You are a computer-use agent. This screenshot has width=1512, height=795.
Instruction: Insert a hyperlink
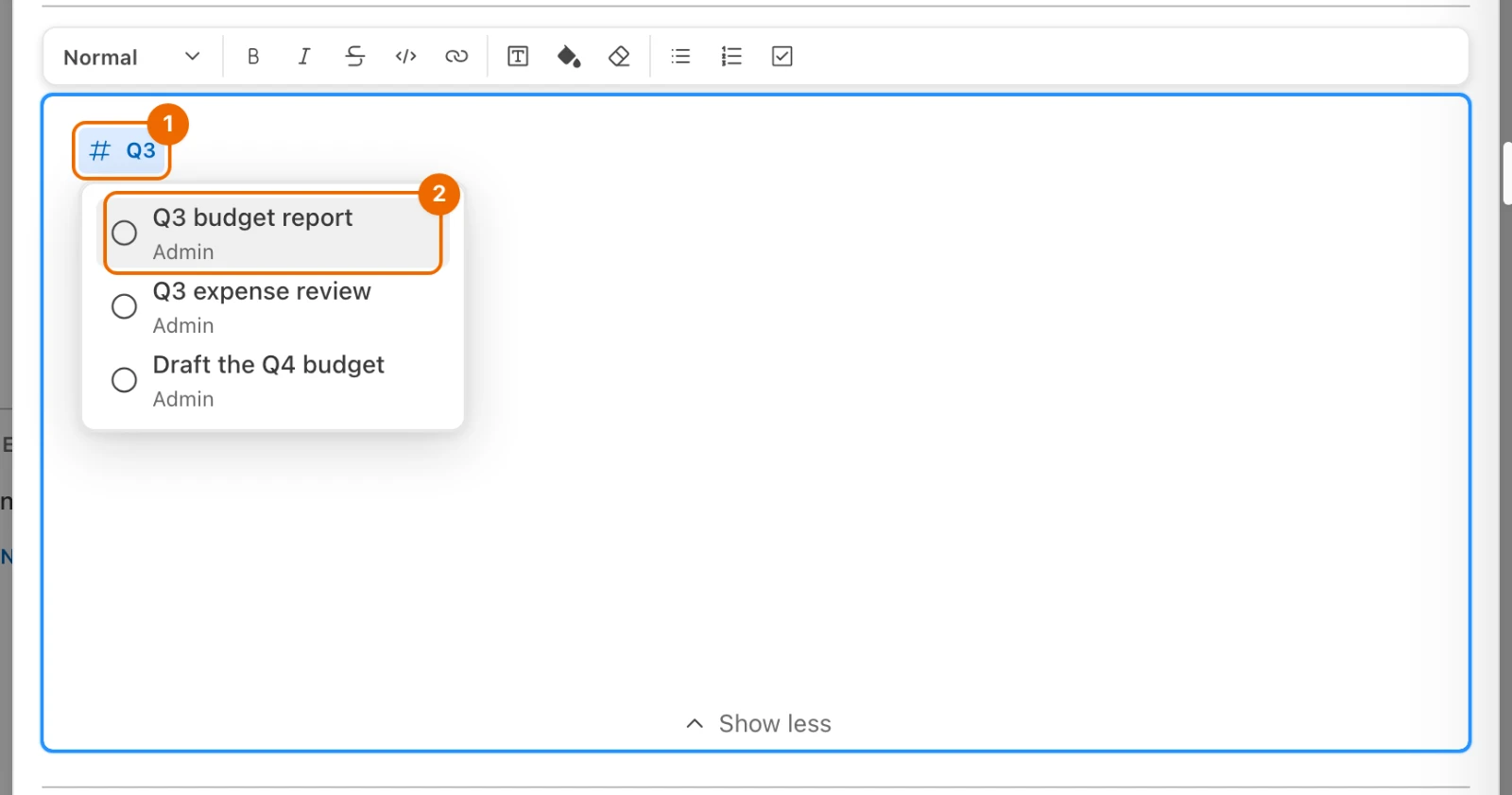tap(456, 57)
